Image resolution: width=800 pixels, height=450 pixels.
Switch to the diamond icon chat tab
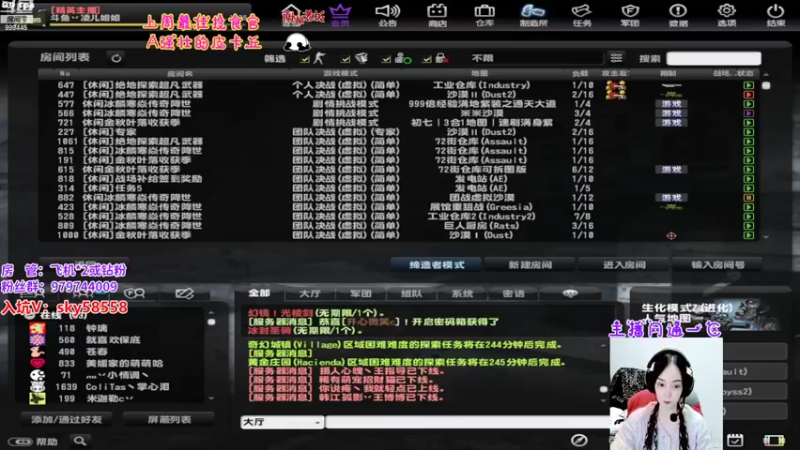(x=570, y=293)
